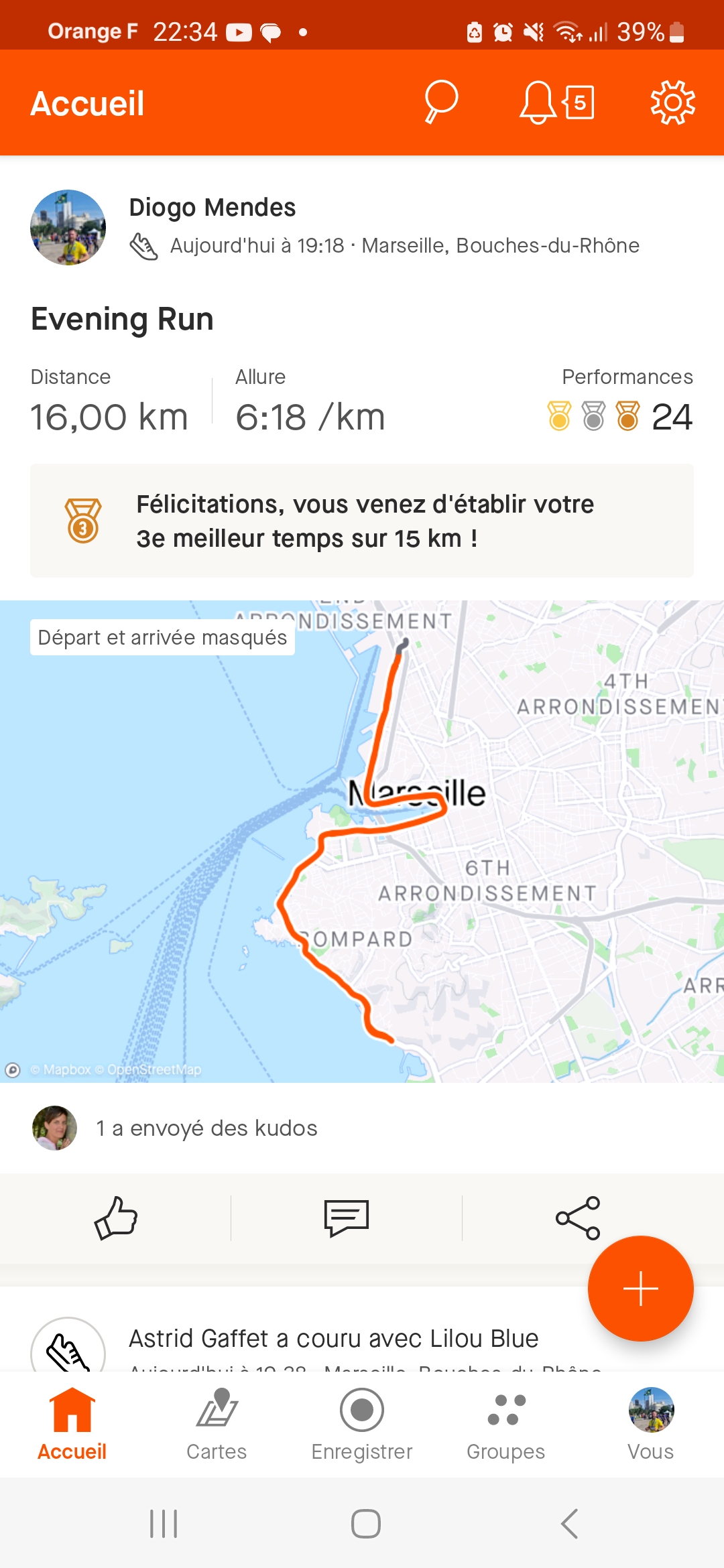The image size is (724, 1568).
Task: Open the Vous profile tab
Action: pyautogui.click(x=651, y=1424)
